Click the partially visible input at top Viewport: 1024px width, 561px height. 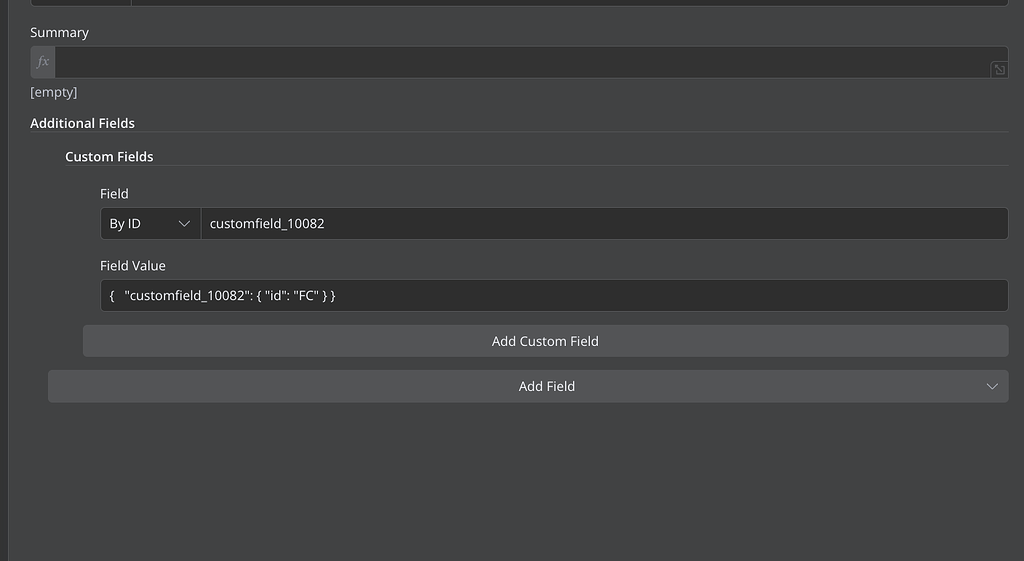(x=519, y=3)
